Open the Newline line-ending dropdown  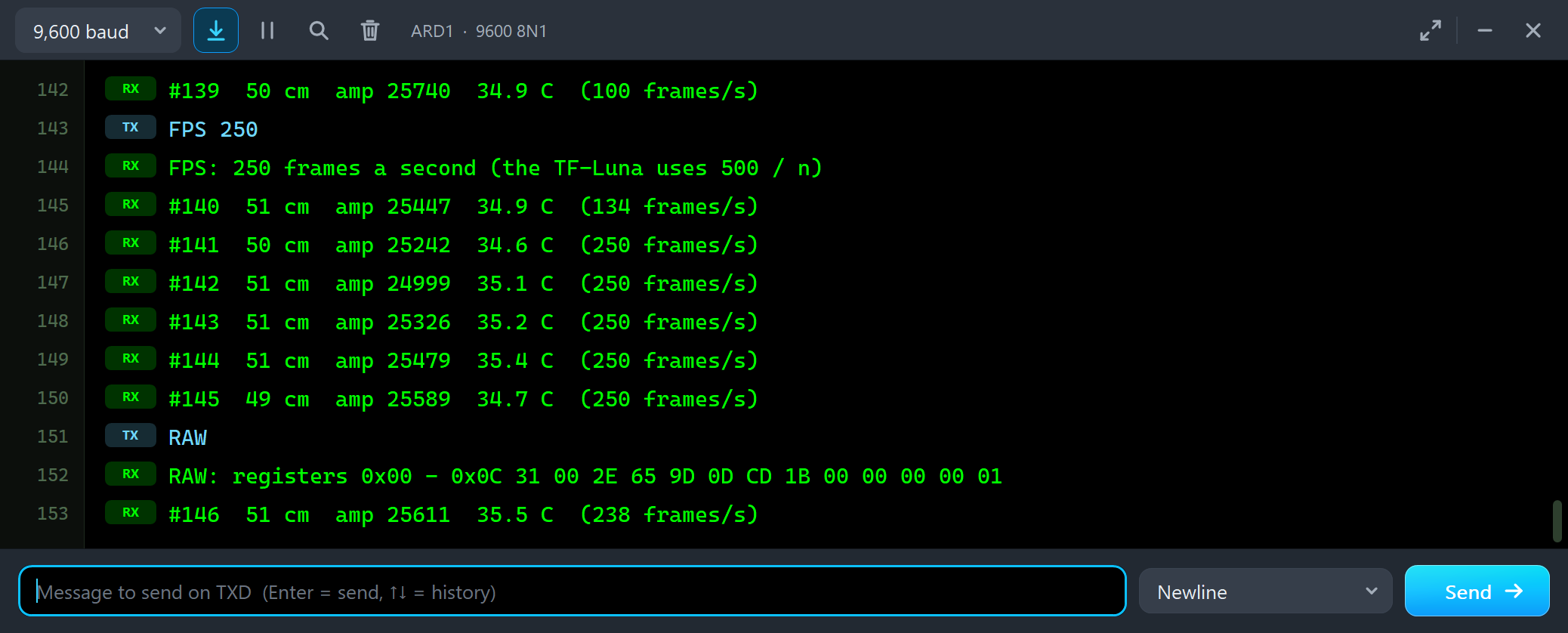[1266, 591]
